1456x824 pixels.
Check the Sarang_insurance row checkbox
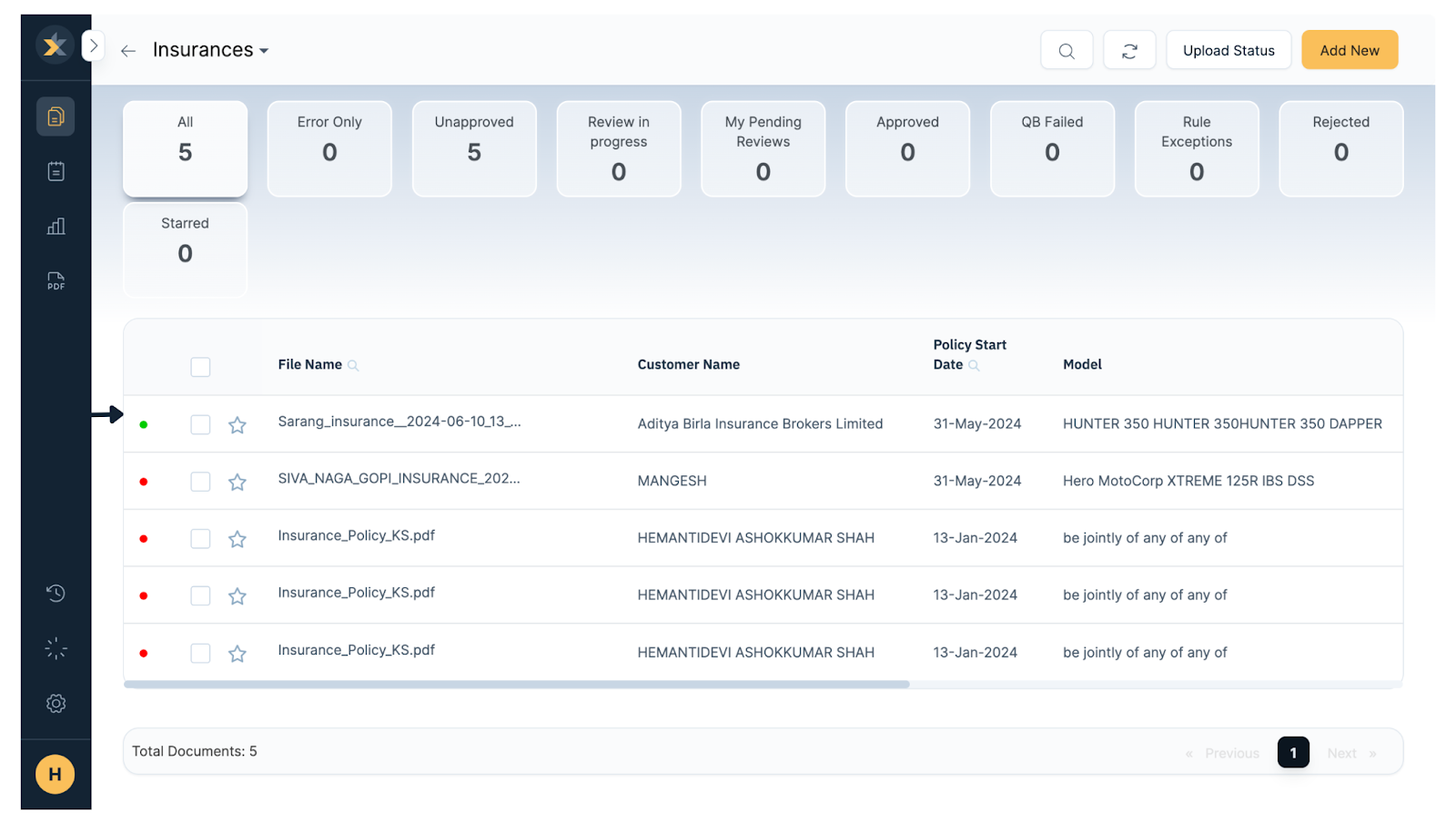[x=200, y=424]
